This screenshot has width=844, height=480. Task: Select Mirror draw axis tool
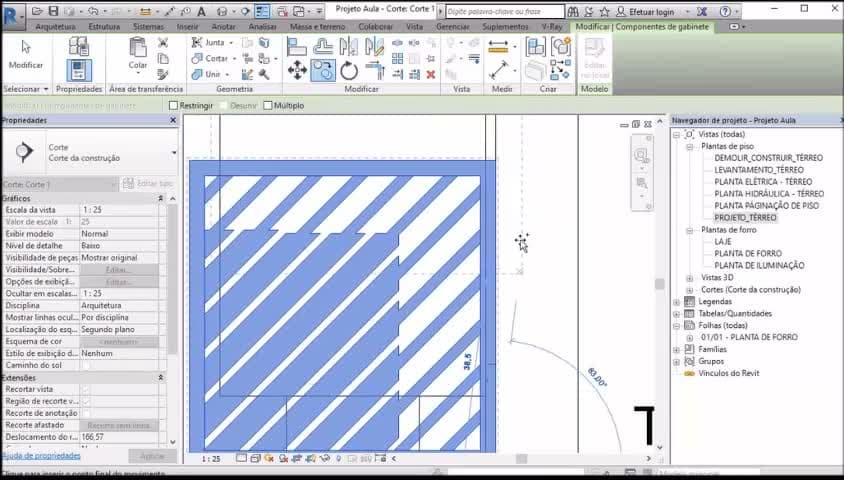374,47
